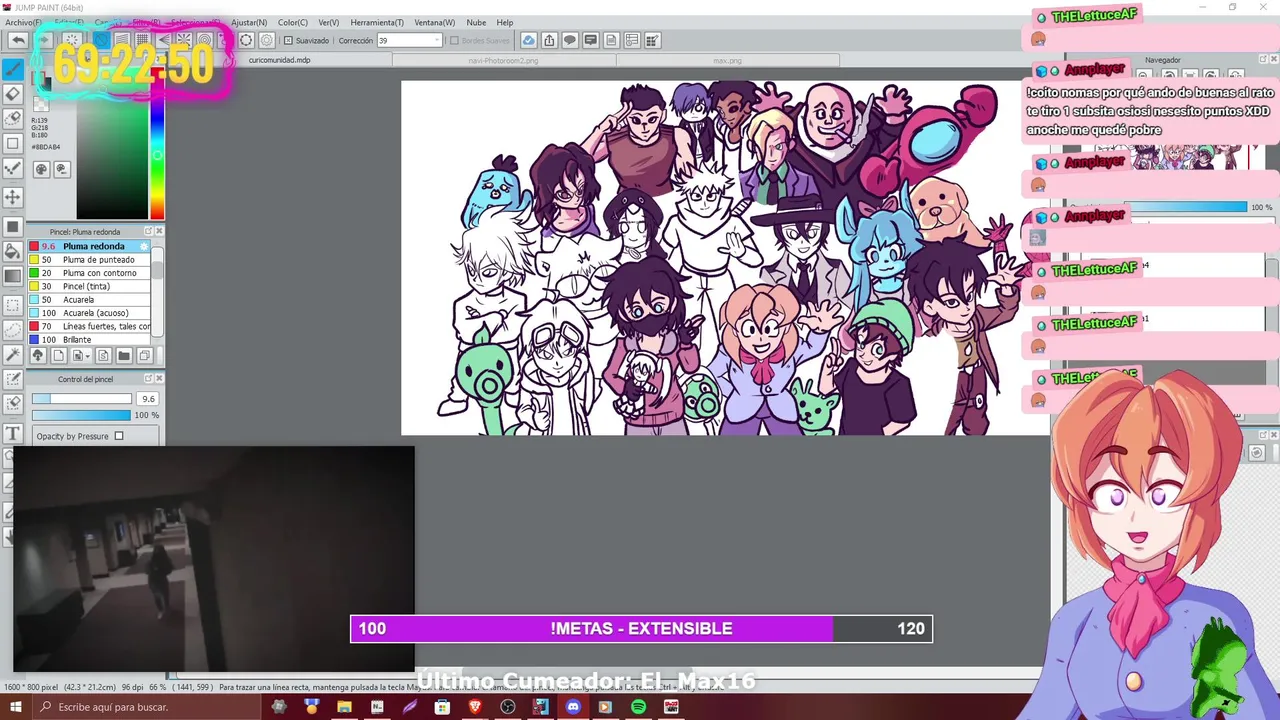Screen dimensions: 1280x720
Task: Select the Fill rectangle tool
Action: (x=13, y=226)
